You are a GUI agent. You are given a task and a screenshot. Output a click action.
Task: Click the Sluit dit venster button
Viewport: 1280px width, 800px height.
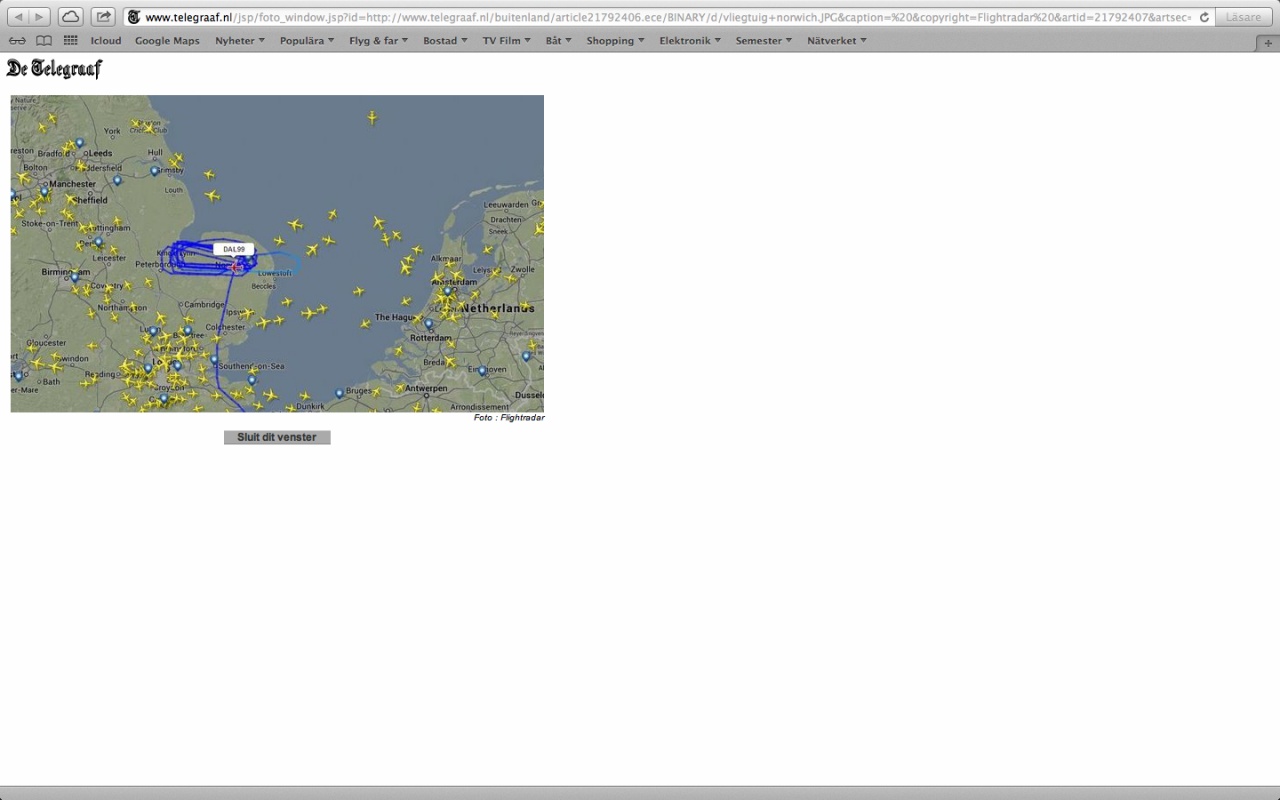[277, 437]
